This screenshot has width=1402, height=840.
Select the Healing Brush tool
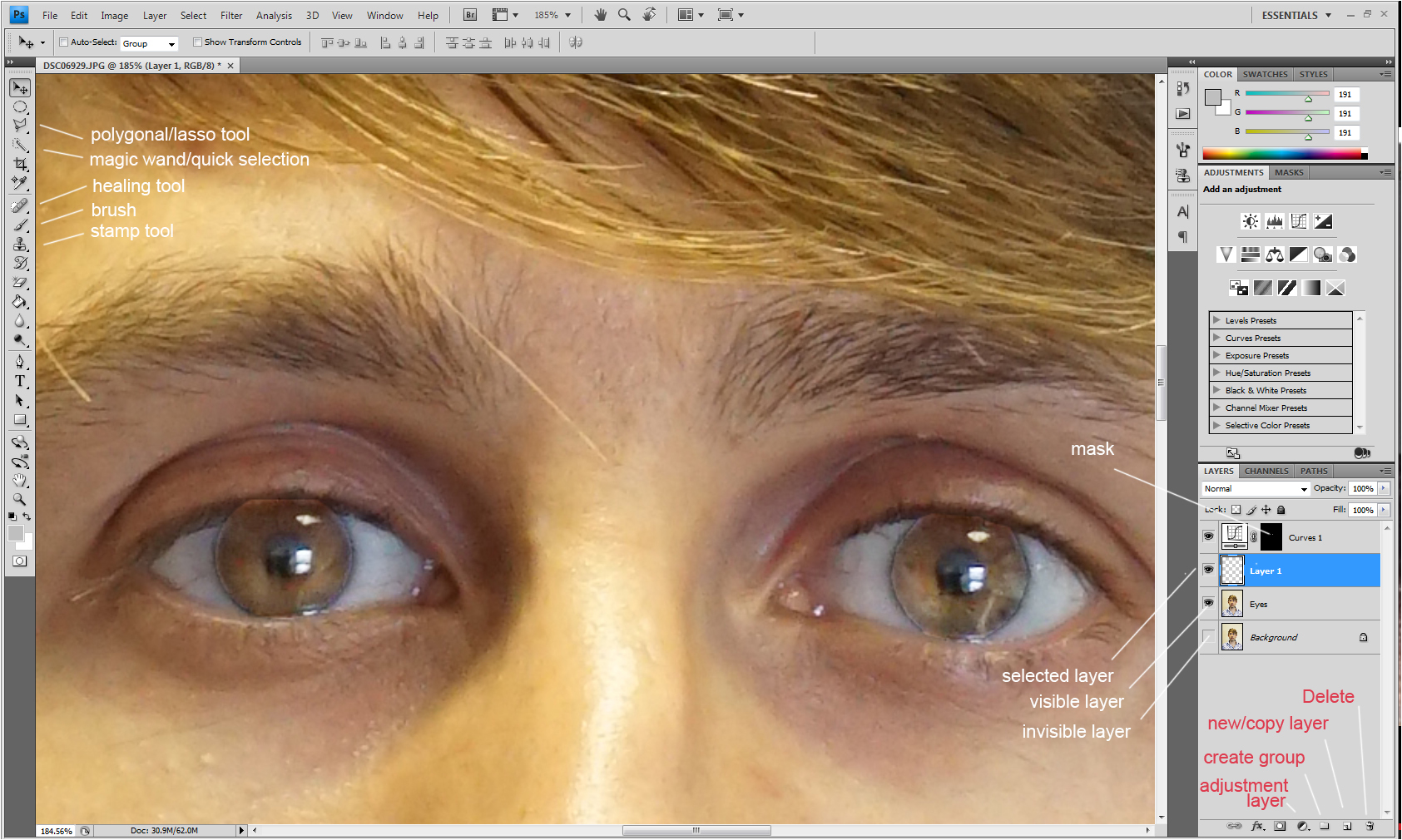[20, 205]
